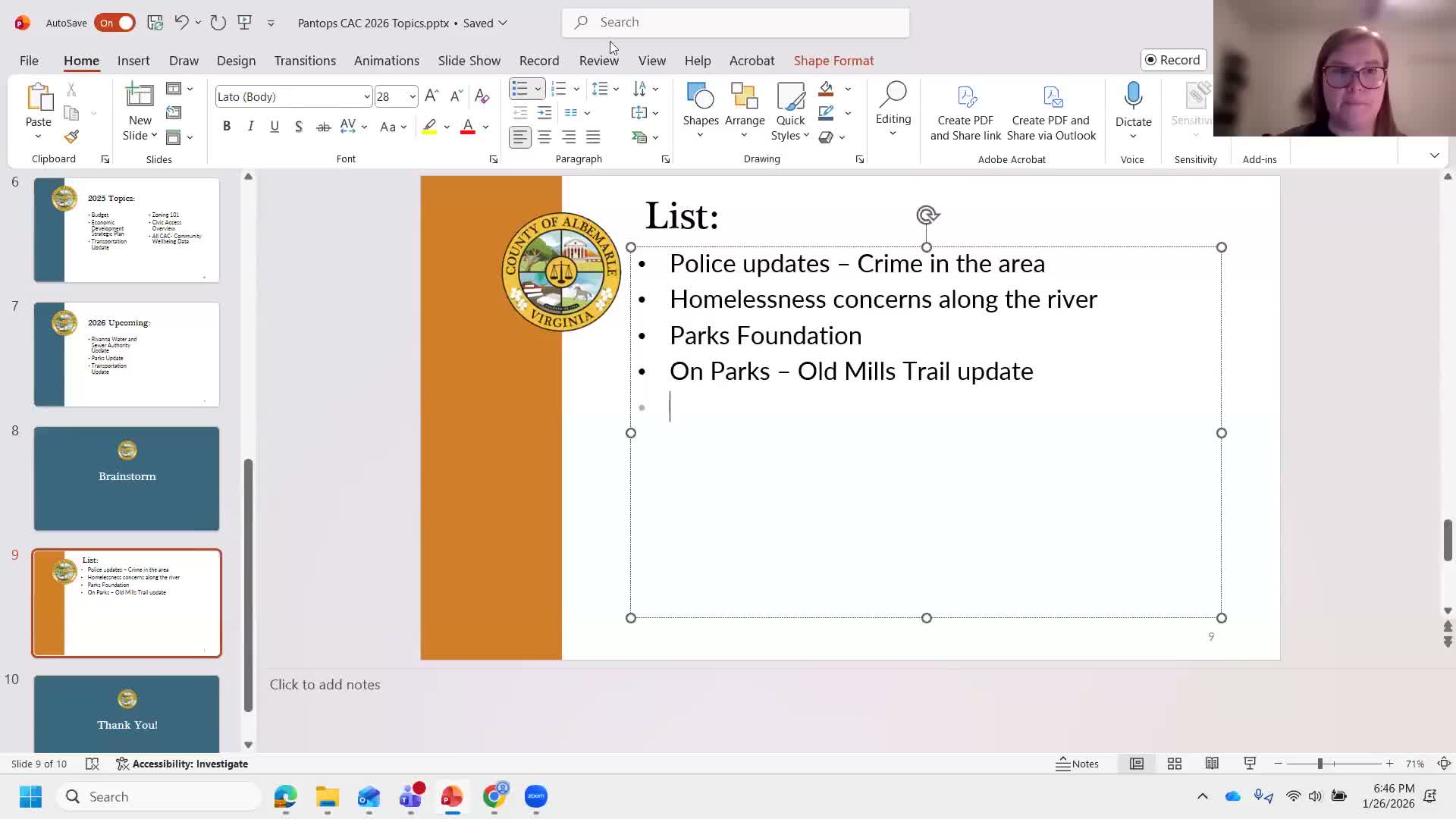
Task: Open the font size dropdown
Action: pyautogui.click(x=412, y=97)
